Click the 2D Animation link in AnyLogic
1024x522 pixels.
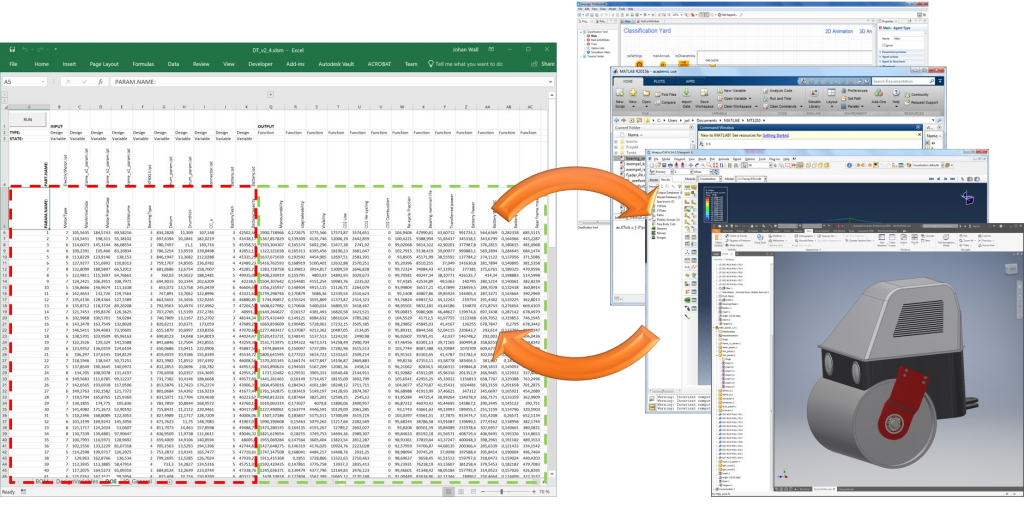click(x=837, y=31)
